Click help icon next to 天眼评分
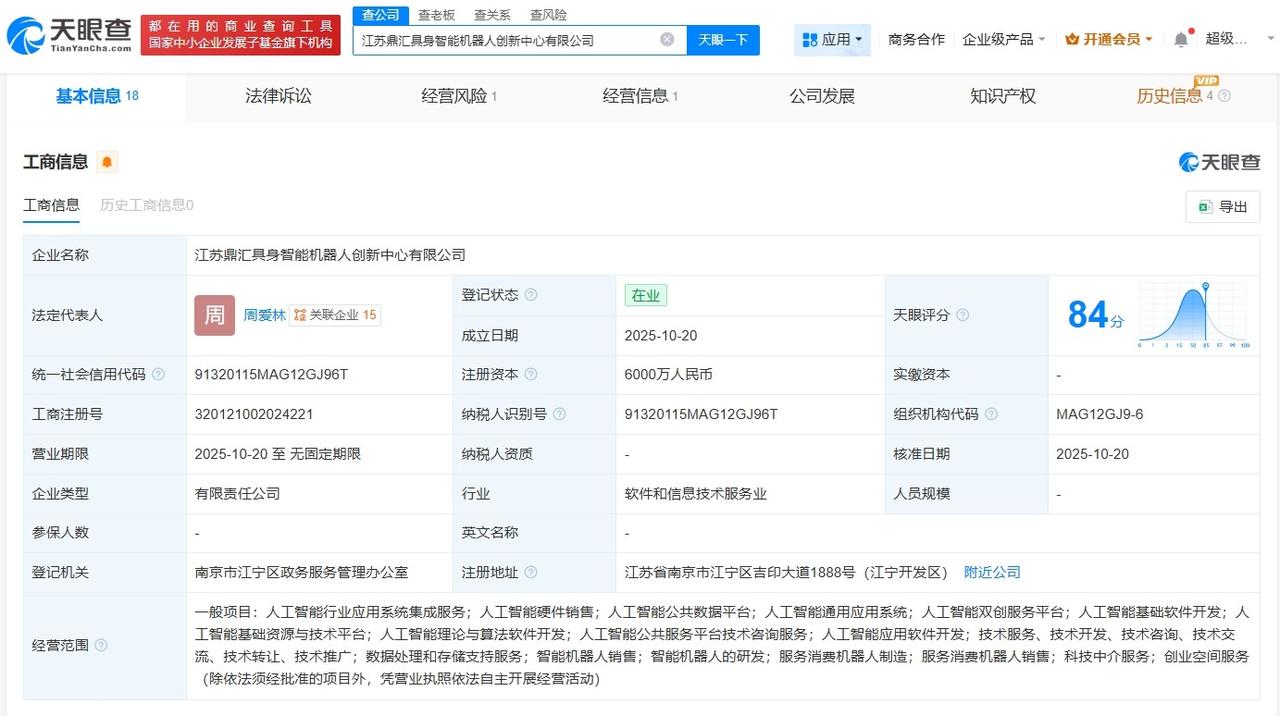This screenshot has height=716, width=1280. point(962,315)
